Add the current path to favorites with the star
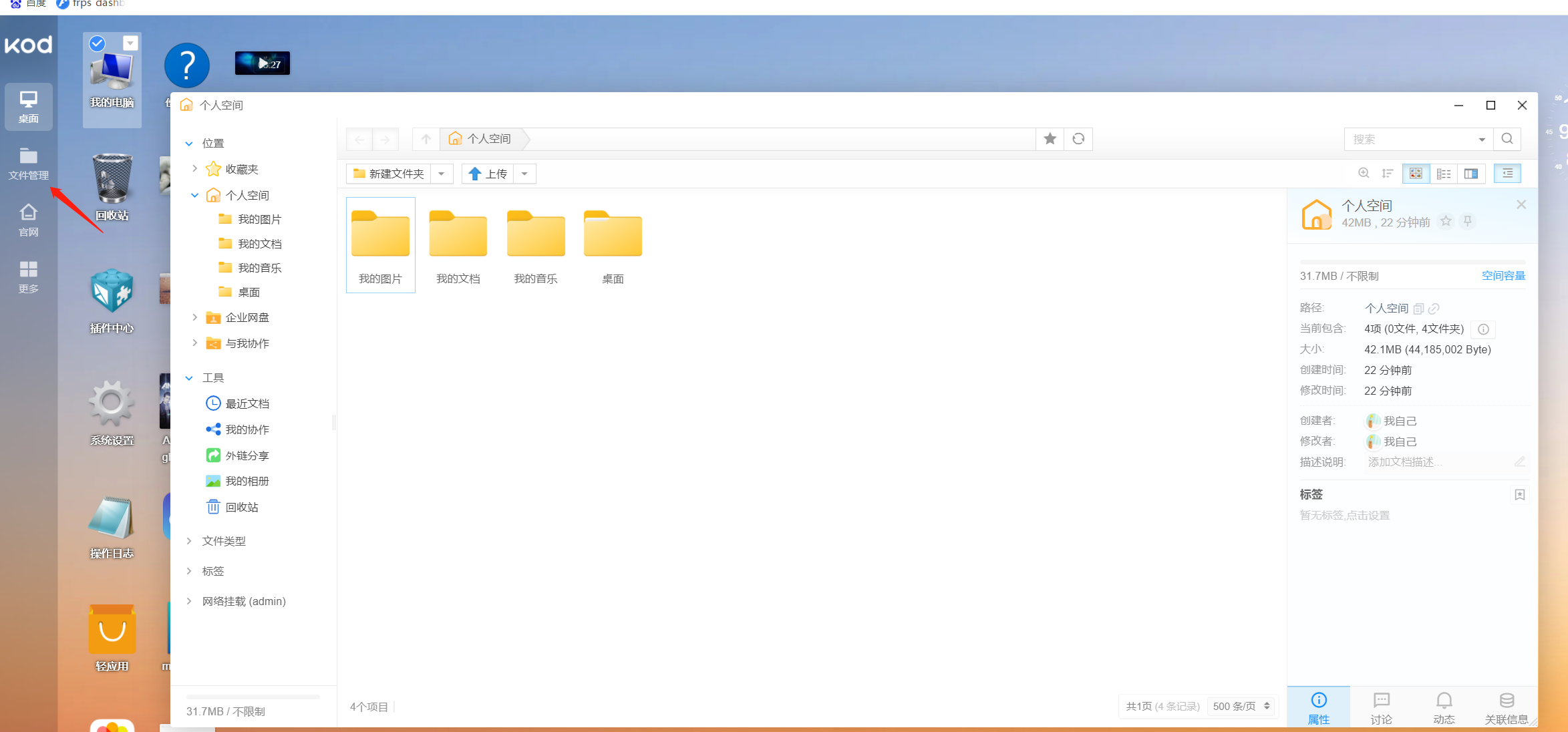1568x732 pixels. 1050,139
